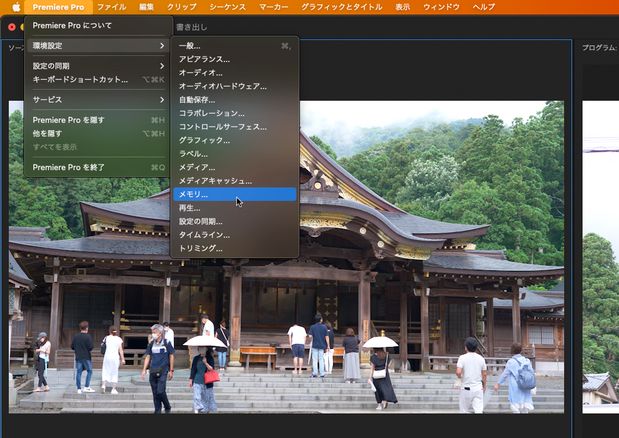This screenshot has width=619, height=438.
Task: Expand the サービス submenu
Action: click(x=96, y=100)
